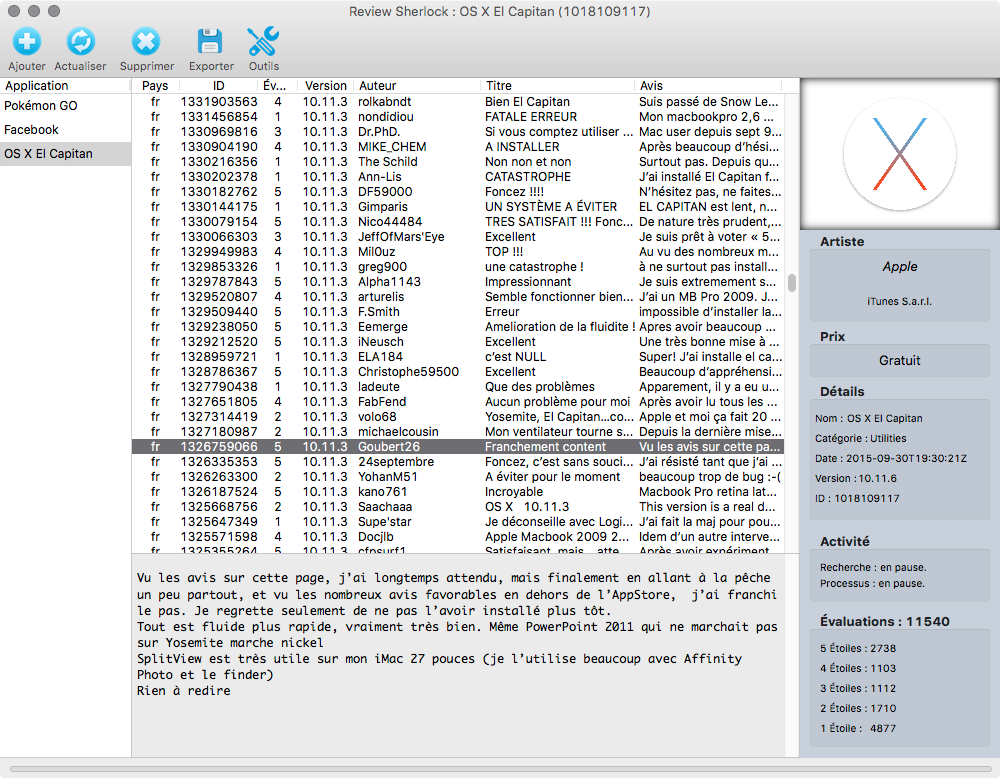The image size is (1000, 778).
Task: Click the Gratuit price field
Action: (899, 360)
